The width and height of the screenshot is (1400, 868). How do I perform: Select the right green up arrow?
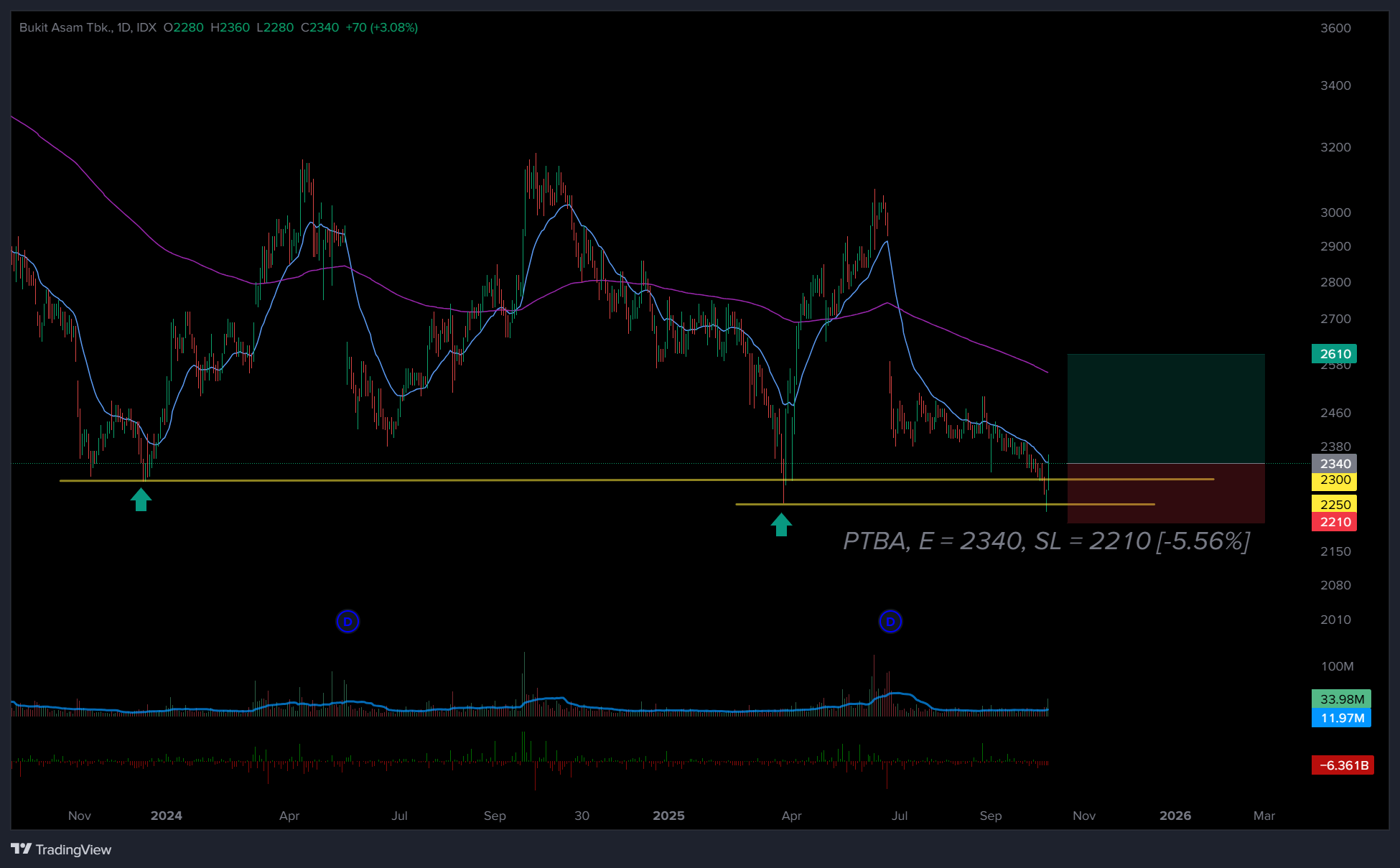tap(781, 525)
